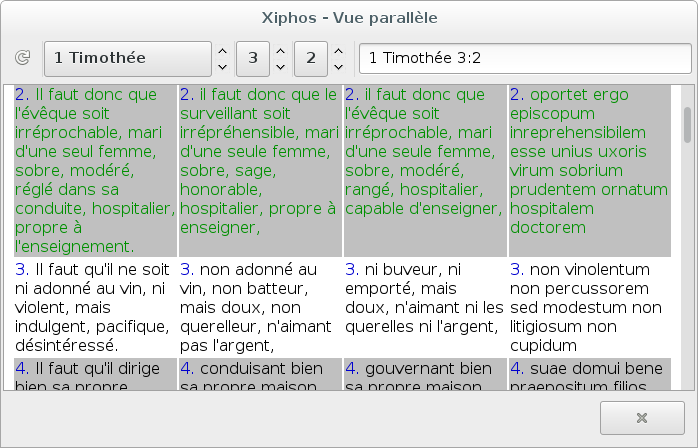Click text 'réglé dans sa conduite'
This screenshot has width=698, height=448.
(67, 199)
